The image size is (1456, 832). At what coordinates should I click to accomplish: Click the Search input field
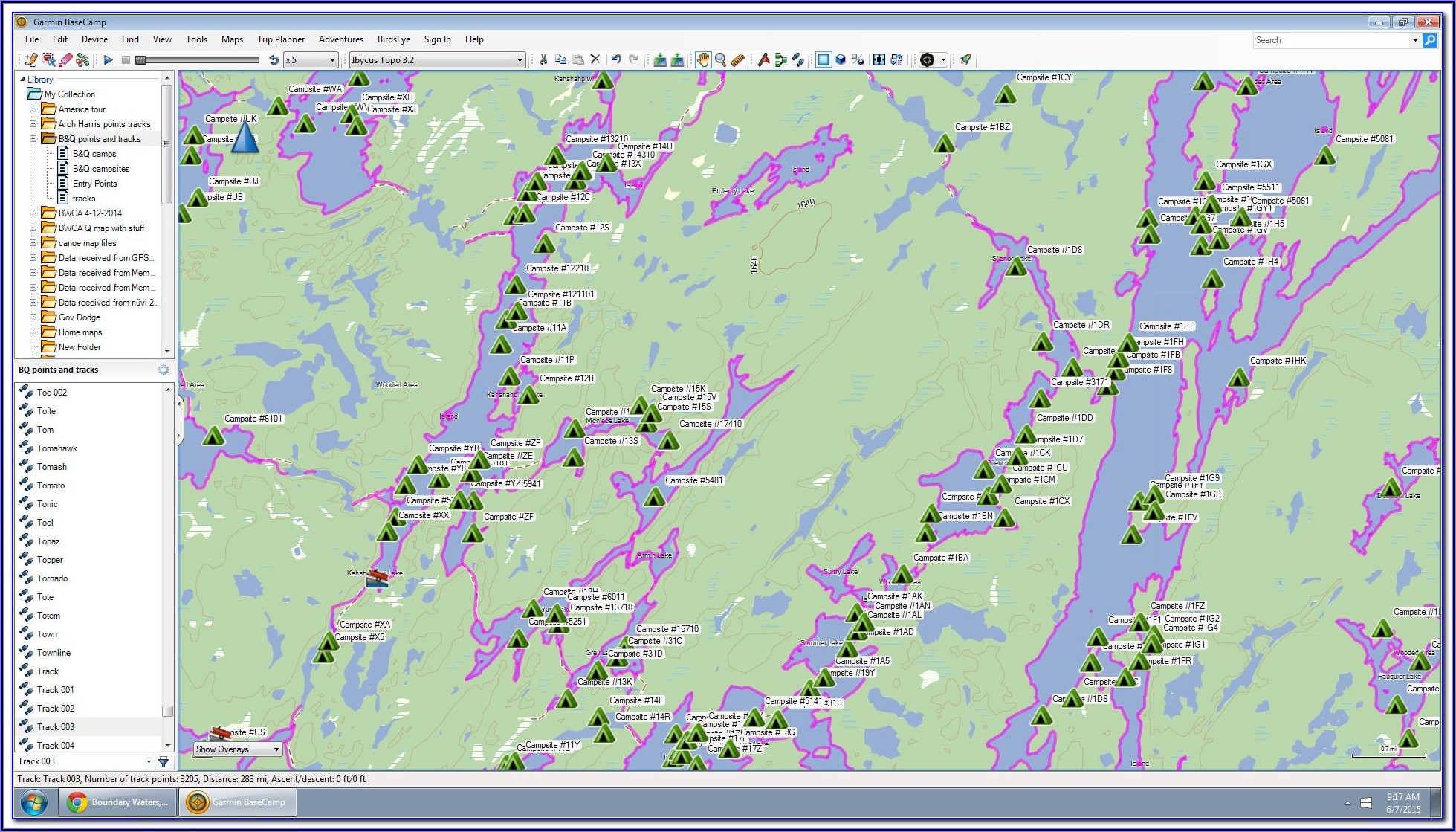tap(1330, 40)
